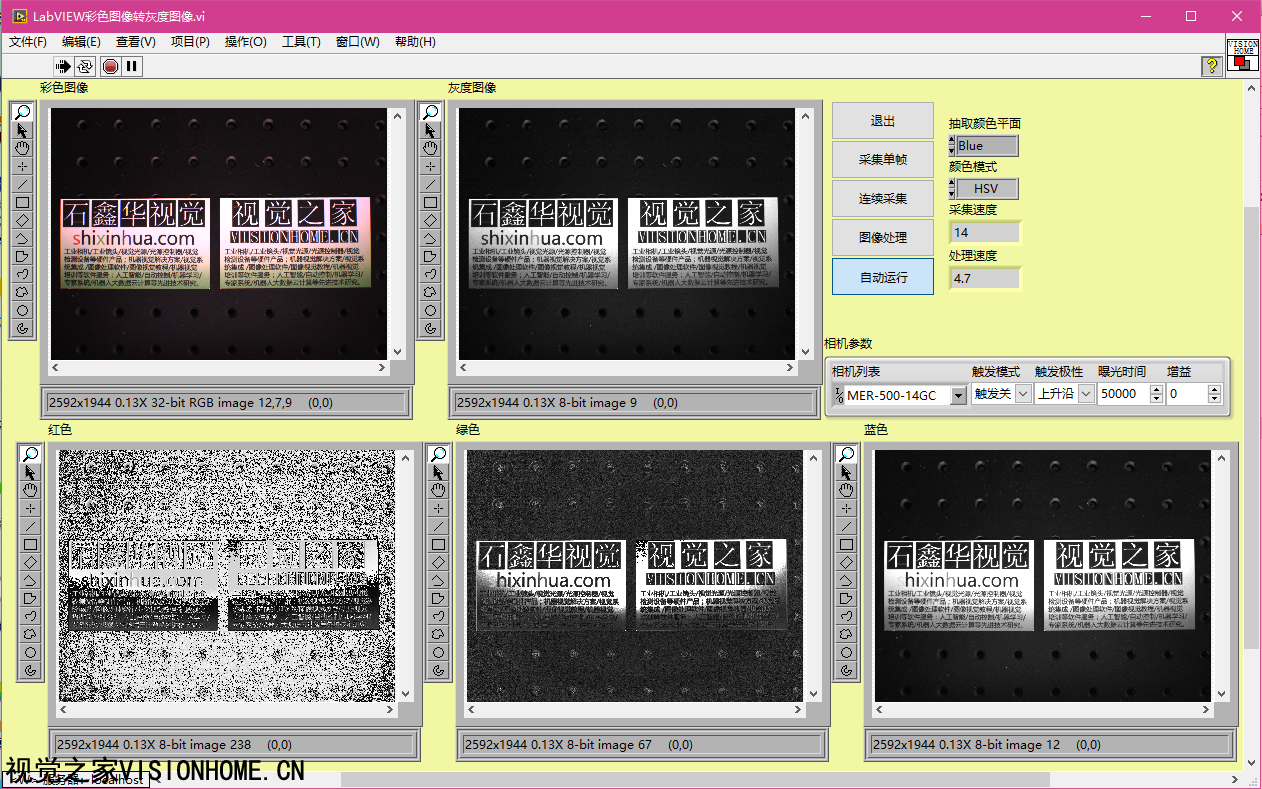This screenshot has height=789, width=1262.
Task: Select Line tool in 绿色 image palette
Action: pyautogui.click(x=438, y=526)
